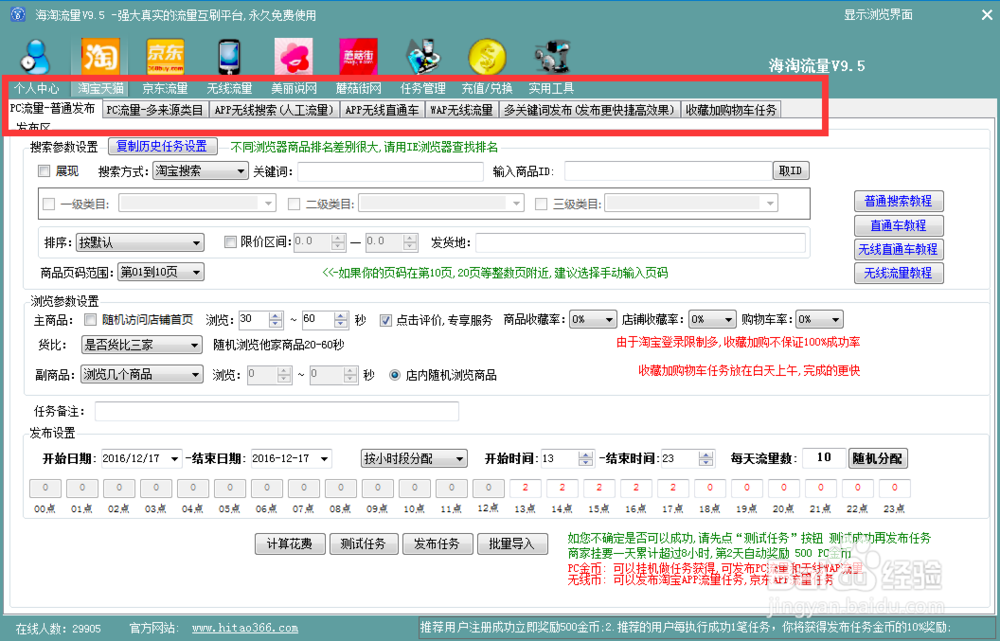
Task: Open the 普通搜索教程 tutorial
Action: [898, 201]
